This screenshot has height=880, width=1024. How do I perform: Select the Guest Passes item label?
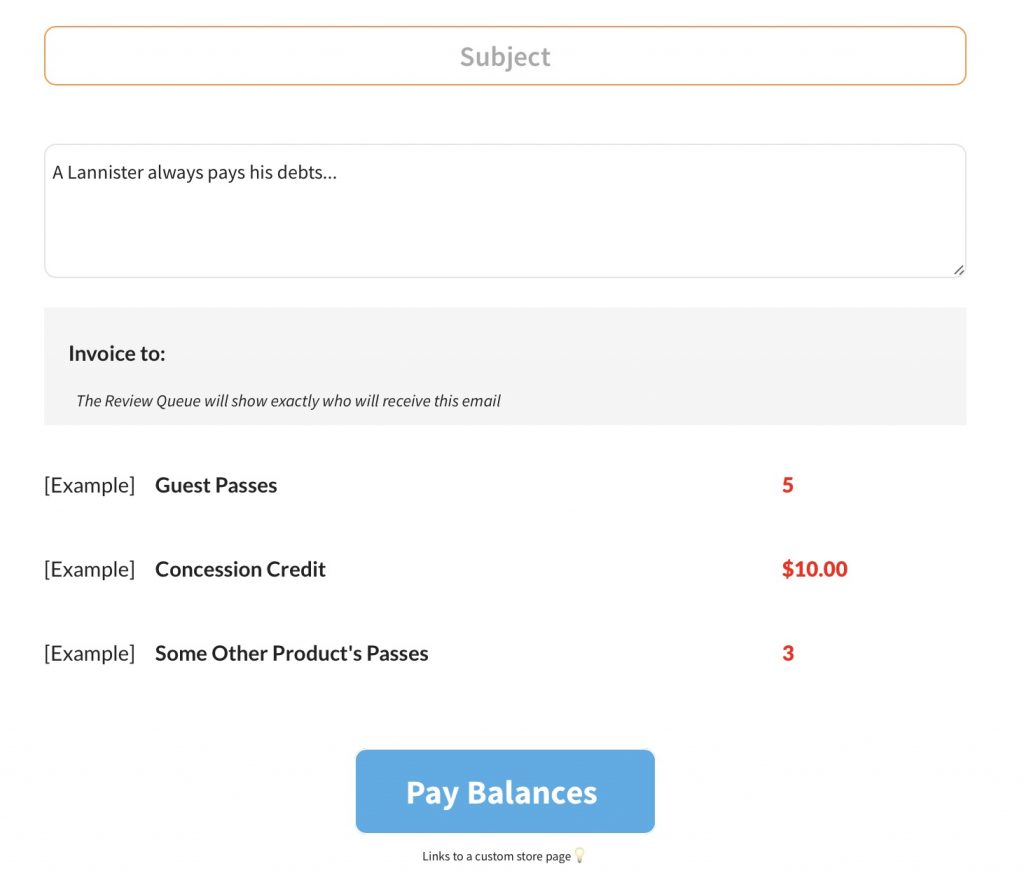[216, 485]
